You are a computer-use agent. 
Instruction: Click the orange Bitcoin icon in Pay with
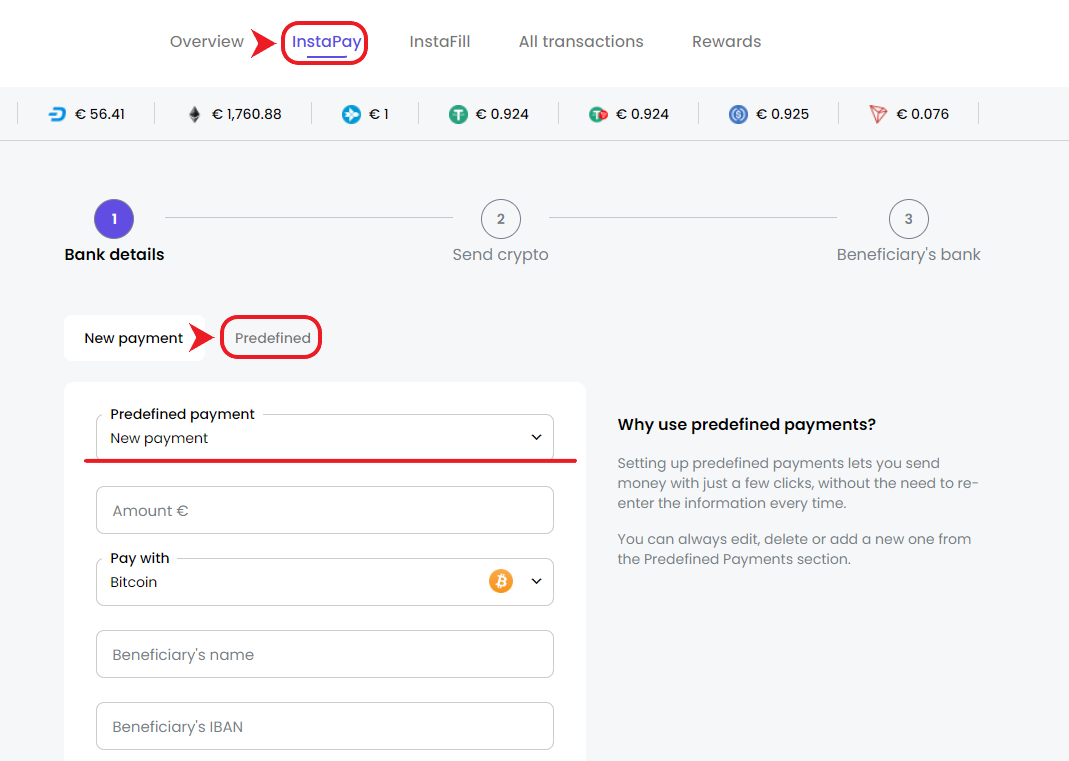pos(501,581)
